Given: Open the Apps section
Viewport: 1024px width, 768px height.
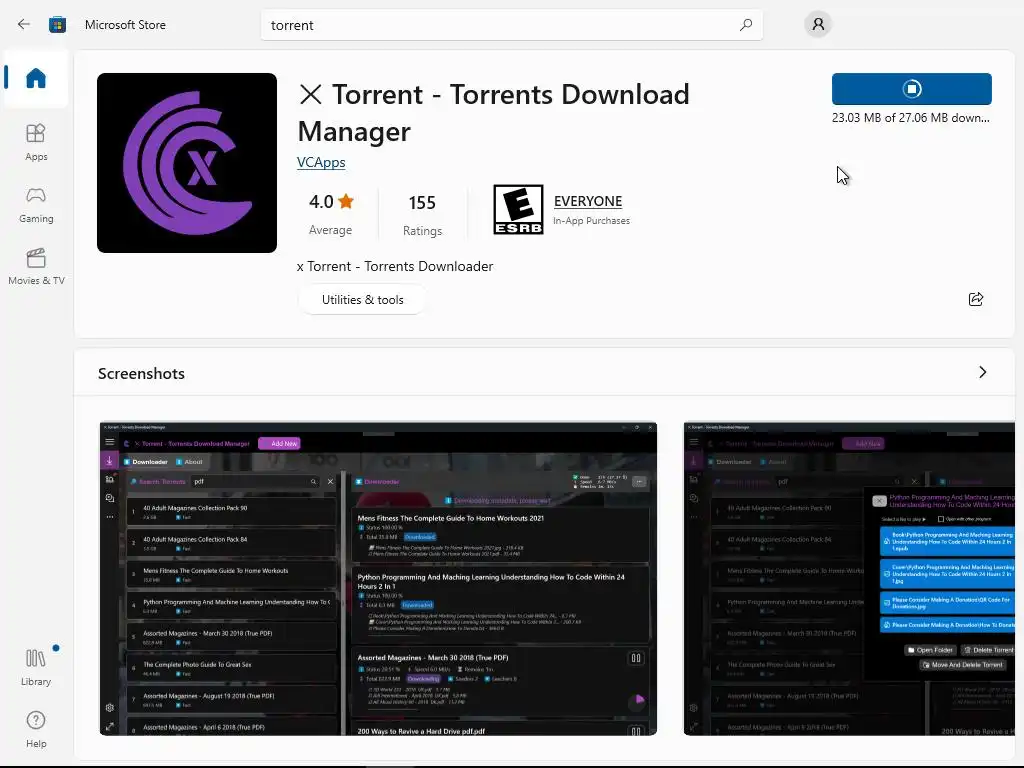Looking at the screenshot, I should click(36, 142).
